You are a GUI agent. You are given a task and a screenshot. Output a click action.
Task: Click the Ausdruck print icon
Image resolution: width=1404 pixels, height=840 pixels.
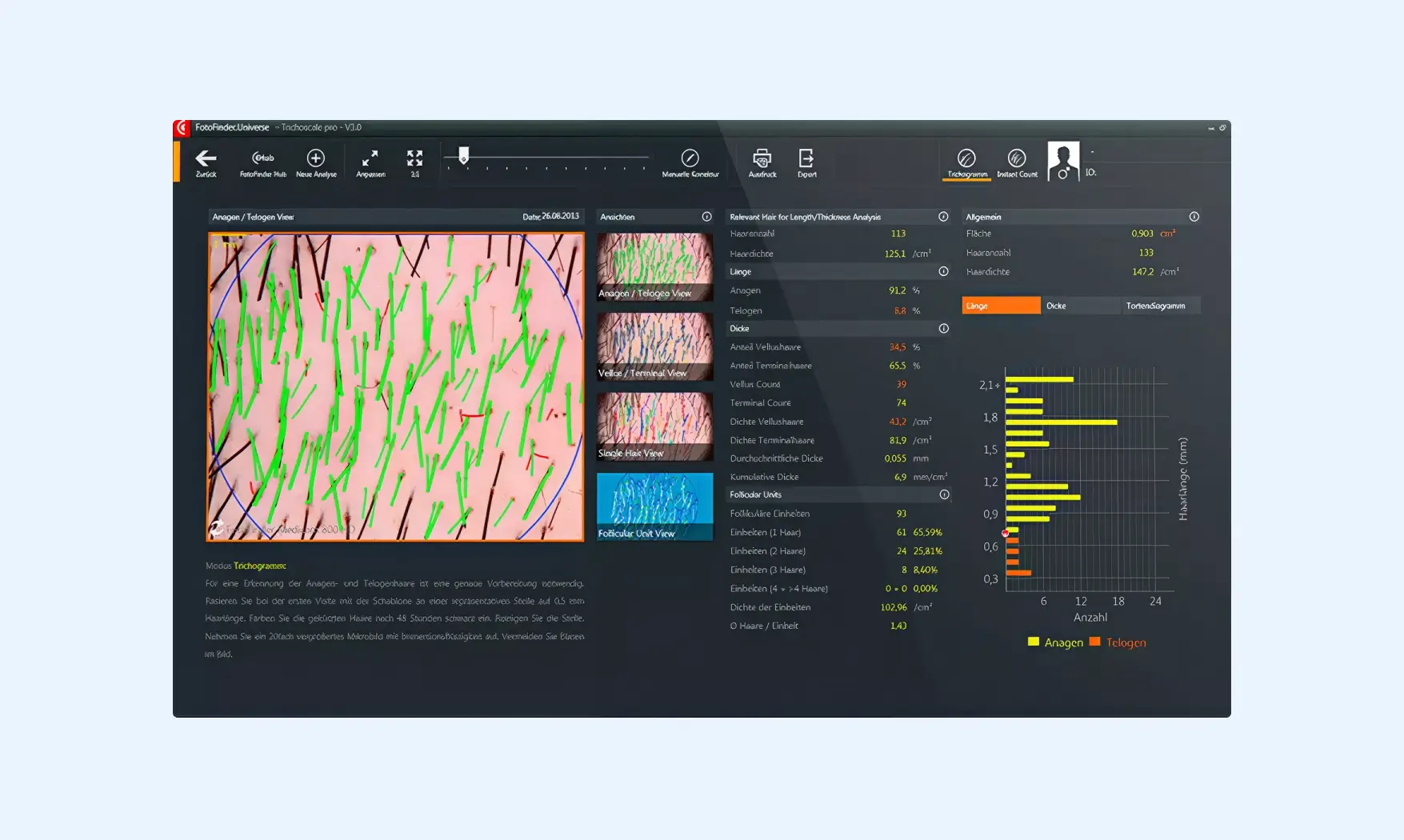tap(762, 161)
